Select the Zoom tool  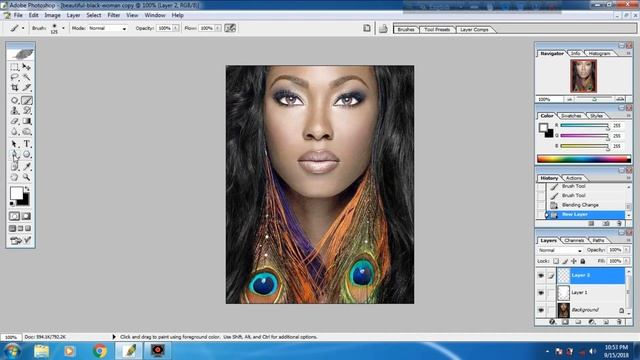click(27, 177)
